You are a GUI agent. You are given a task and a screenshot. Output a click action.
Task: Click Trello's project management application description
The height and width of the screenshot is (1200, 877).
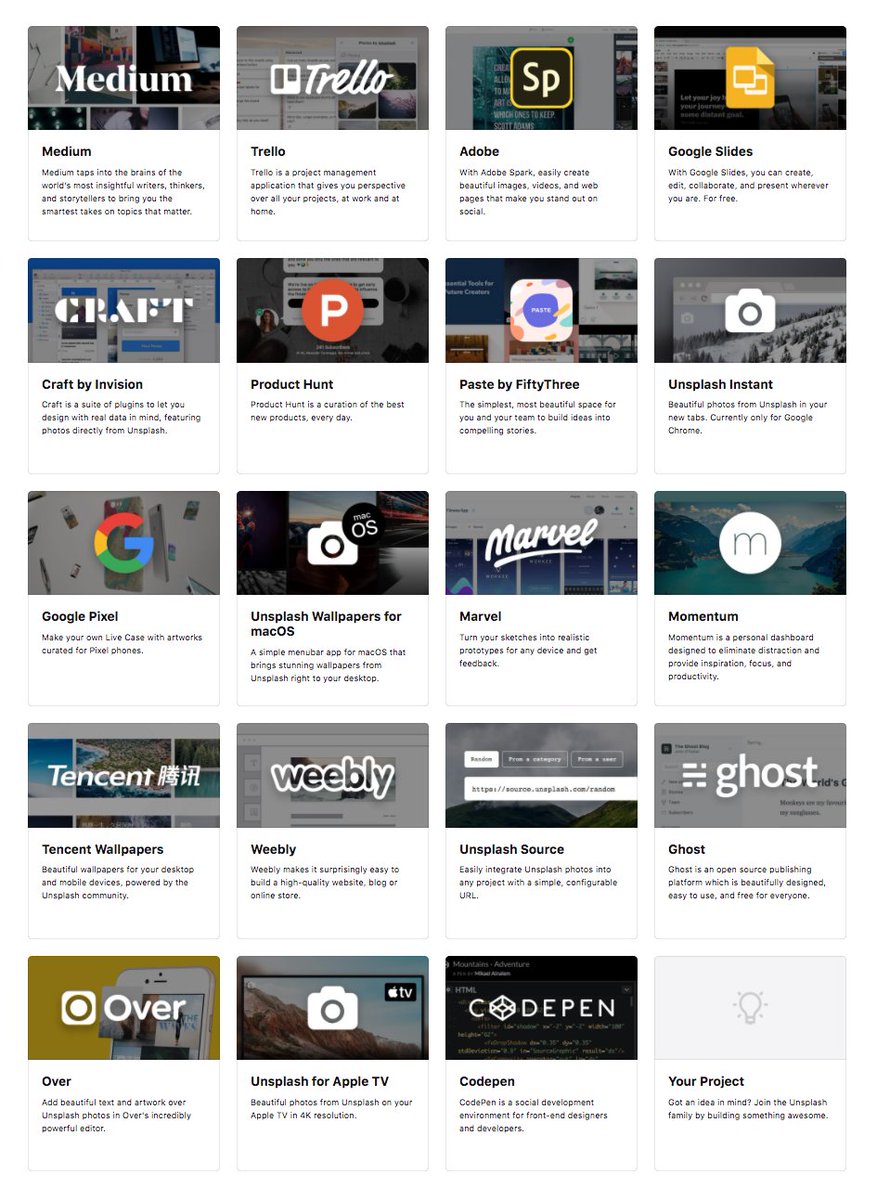(x=328, y=192)
